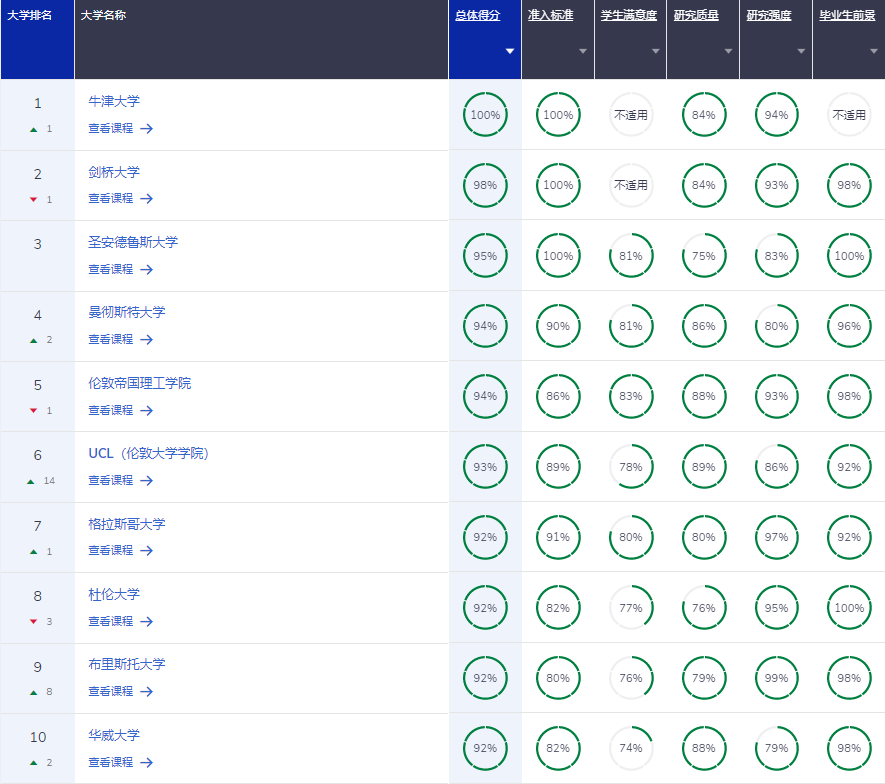Image resolution: width=885 pixels, height=784 pixels.
Task: Click UCL 78% 学生满意度 circle
Action: [631, 467]
